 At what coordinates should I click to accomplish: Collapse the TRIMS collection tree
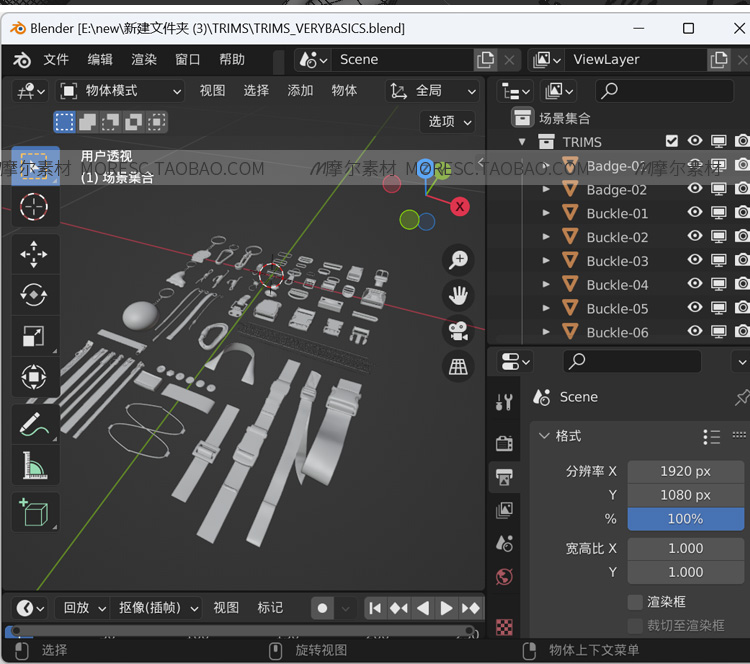(522, 142)
